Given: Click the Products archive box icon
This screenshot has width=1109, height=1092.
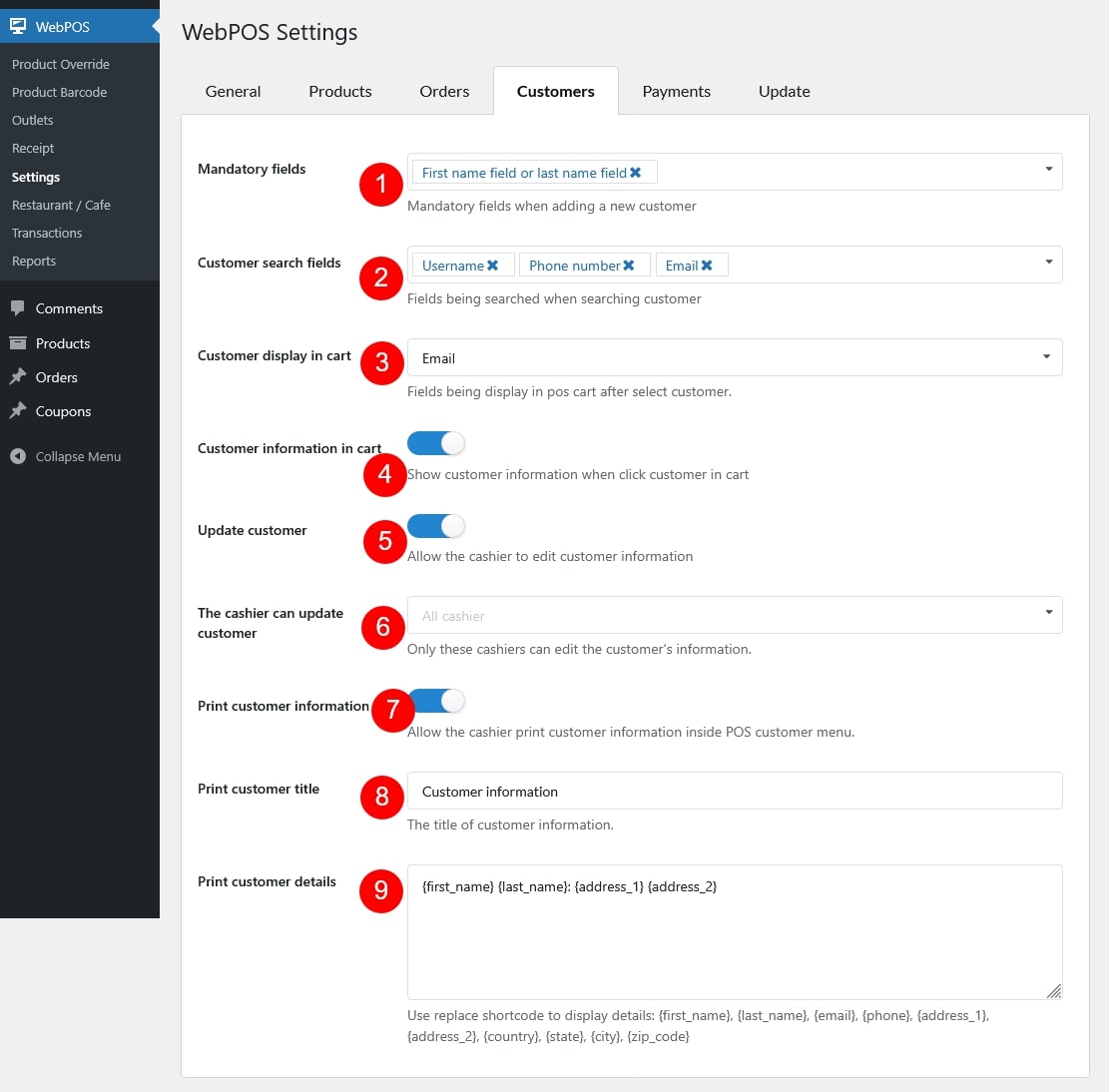Looking at the screenshot, I should coord(18,343).
